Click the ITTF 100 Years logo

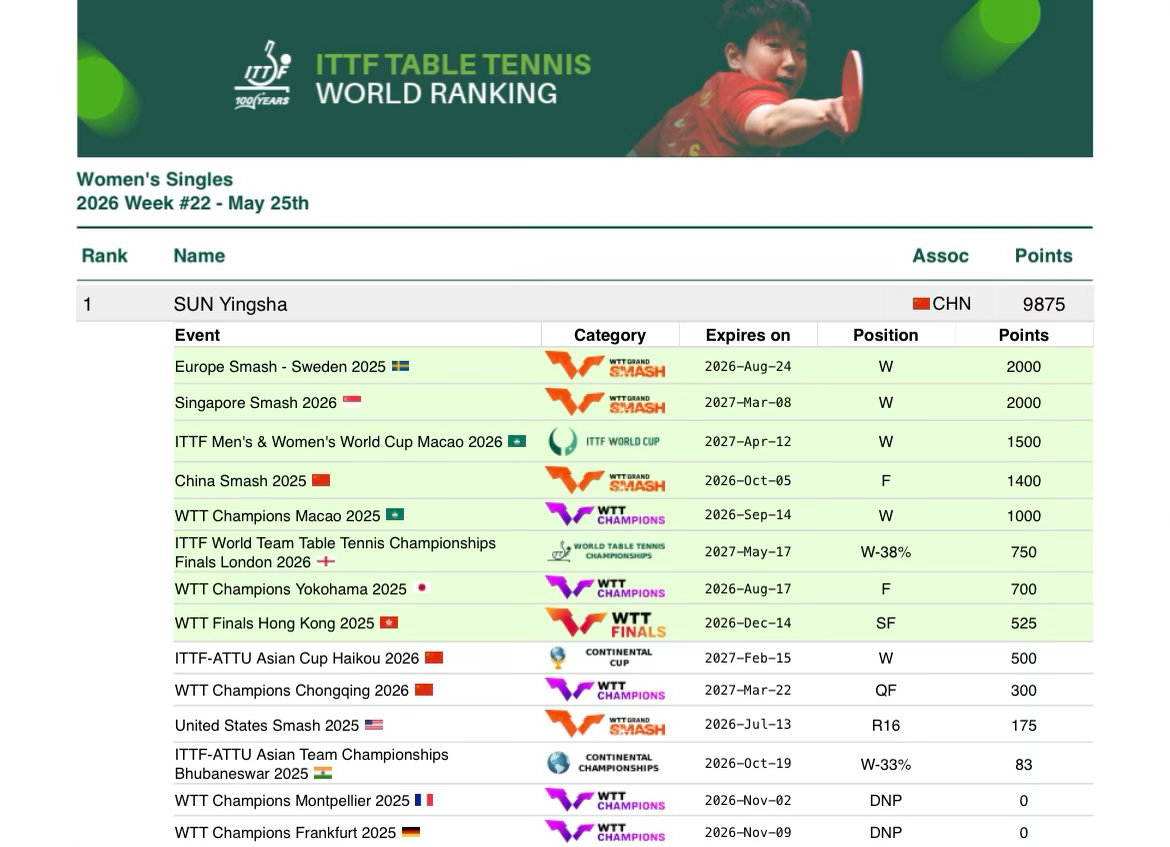click(x=263, y=75)
